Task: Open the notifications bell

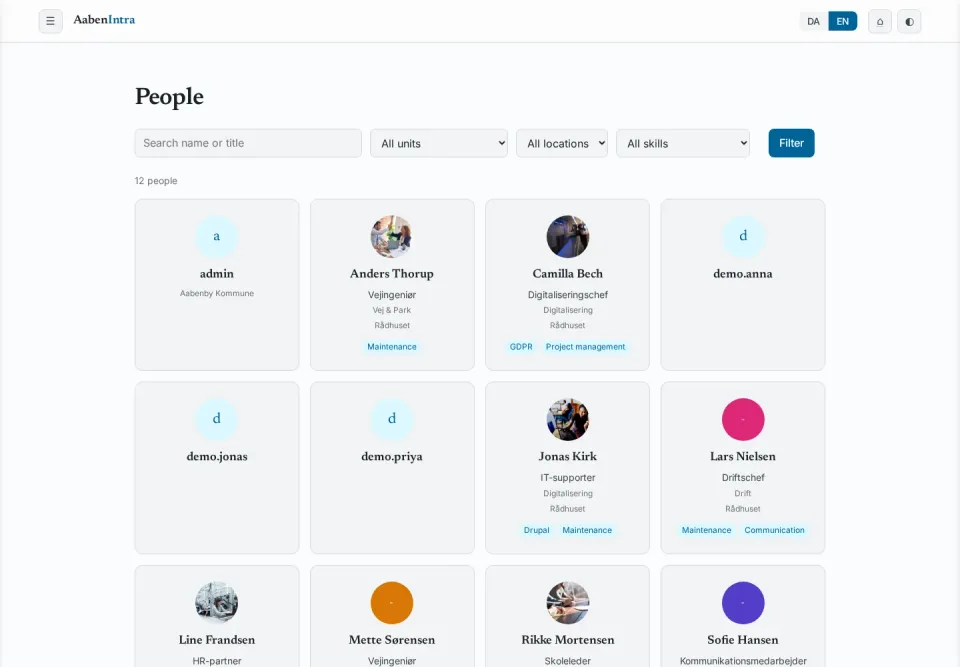Action: (880, 21)
